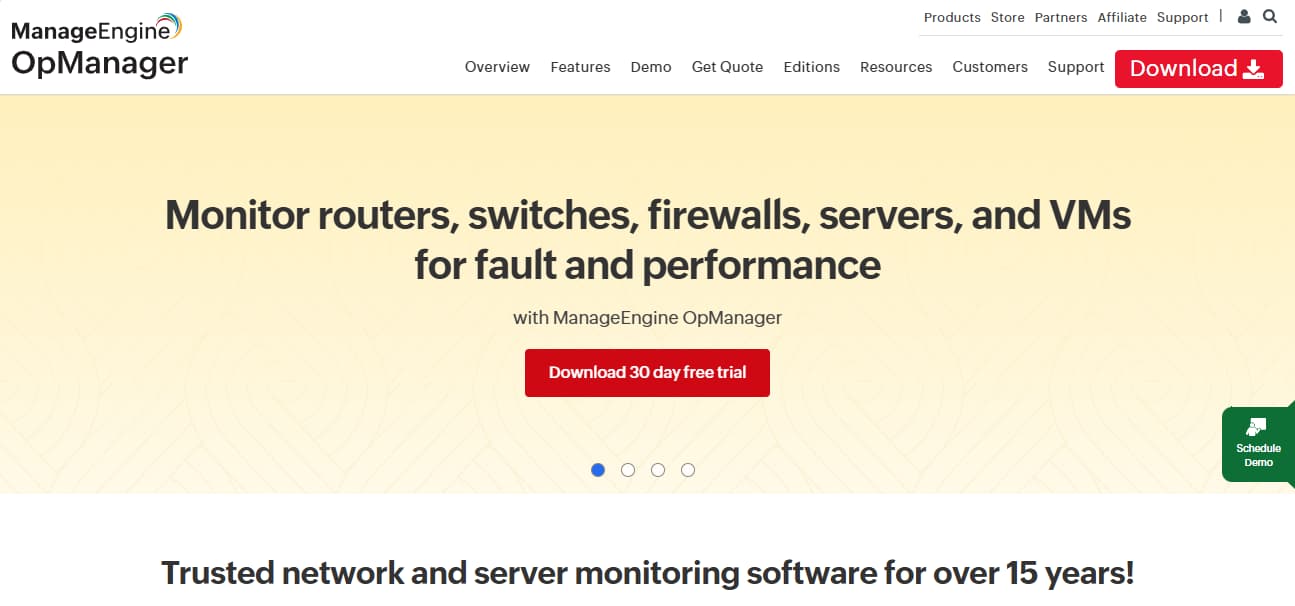
Task: Open the Partners top link
Action: click(x=1061, y=17)
